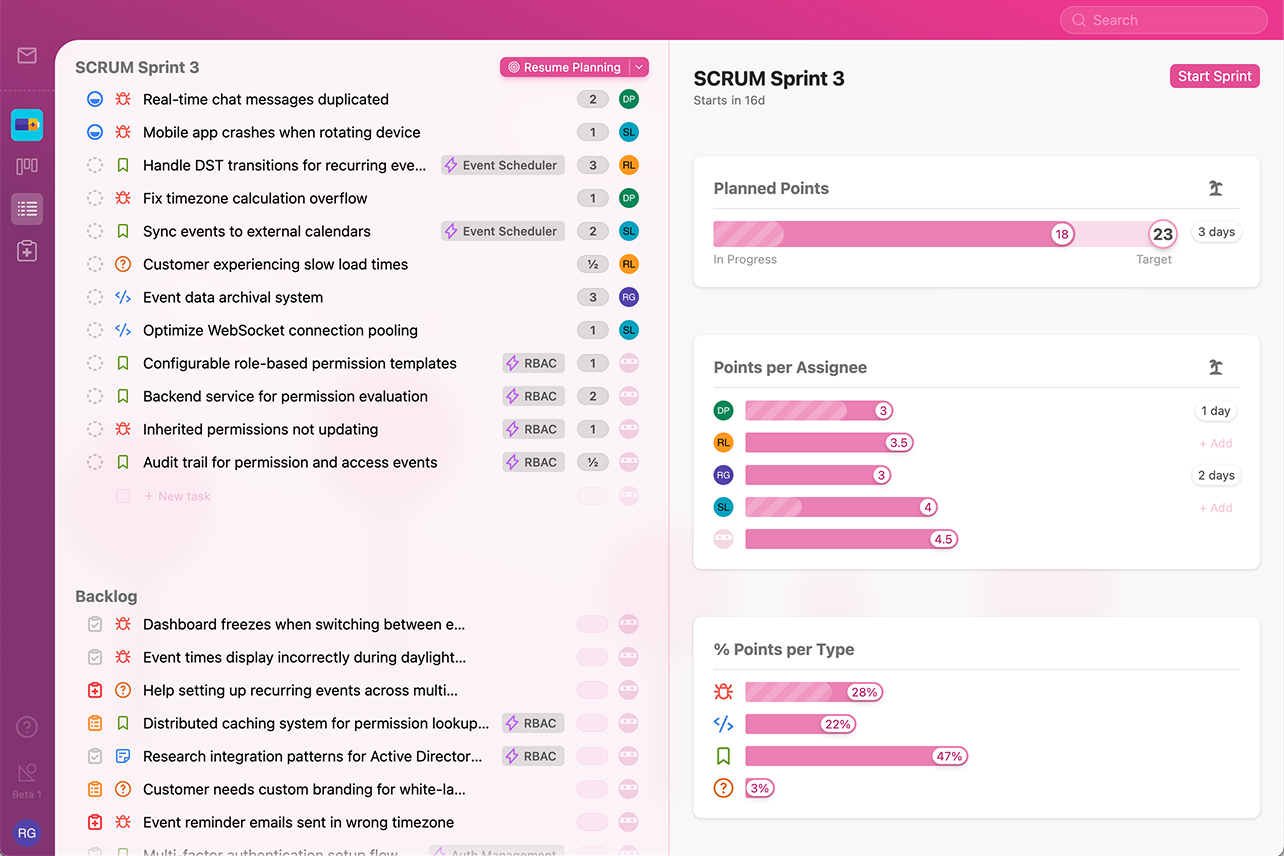Click the colorful project icon in sidebar
This screenshot has height=856, width=1284.
pyautogui.click(x=27, y=125)
